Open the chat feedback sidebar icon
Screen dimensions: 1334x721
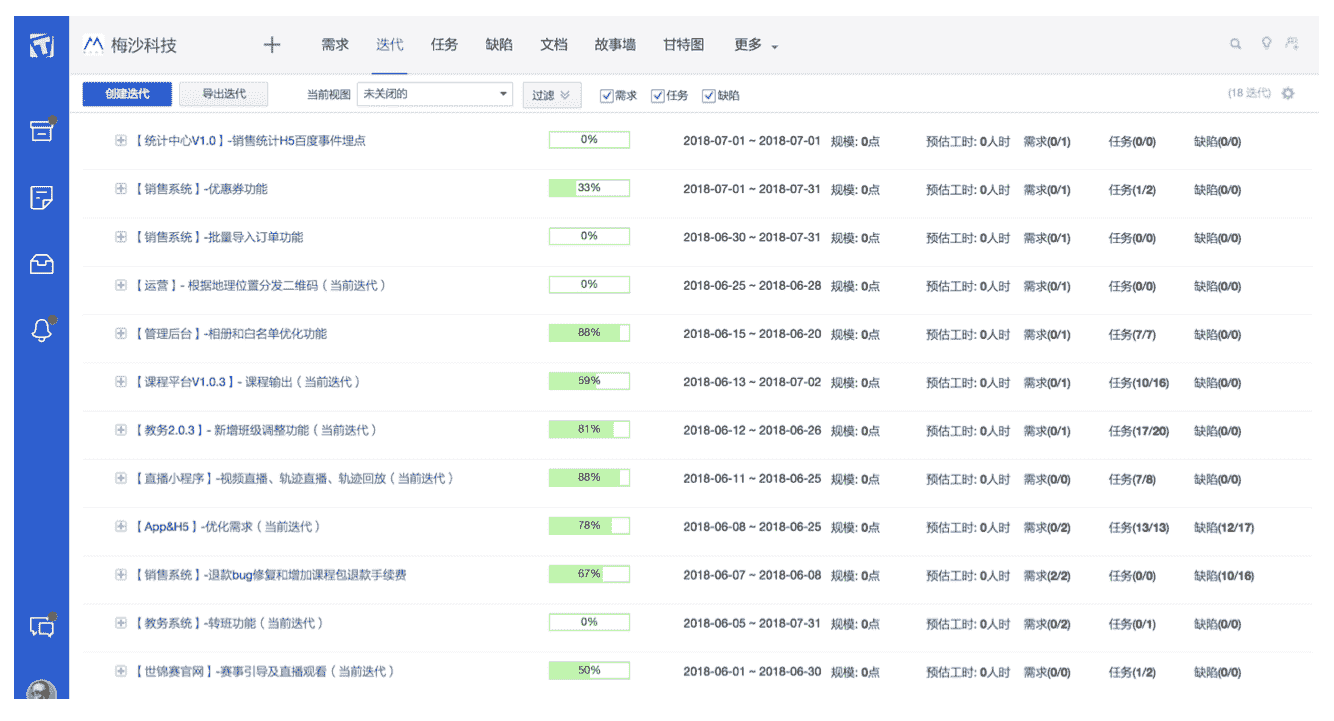click(41, 626)
